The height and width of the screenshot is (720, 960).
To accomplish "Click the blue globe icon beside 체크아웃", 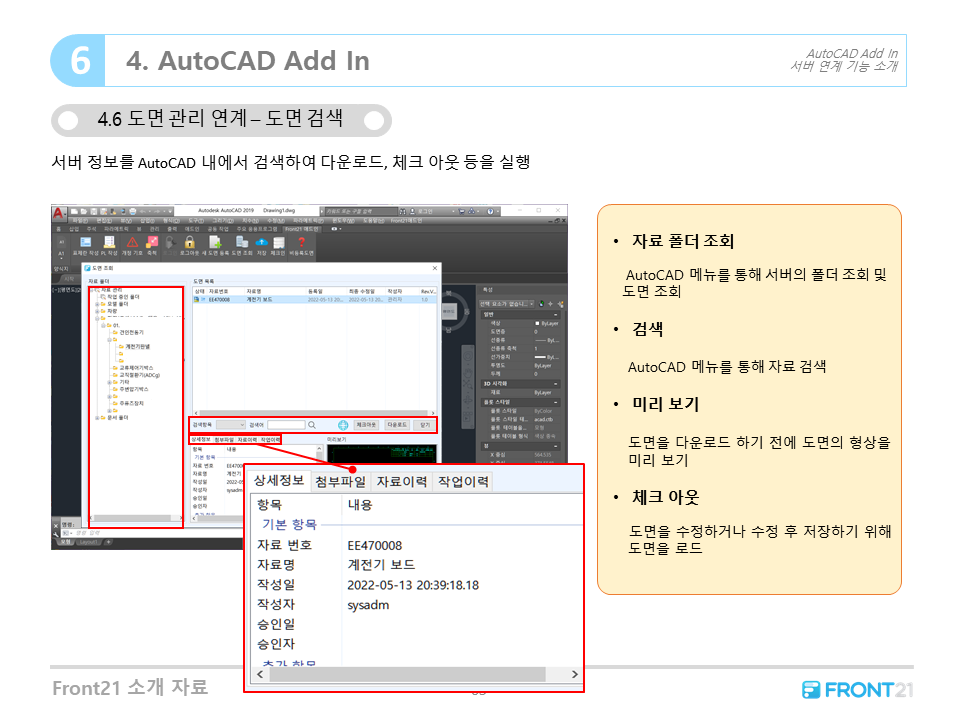I will click(x=343, y=425).
